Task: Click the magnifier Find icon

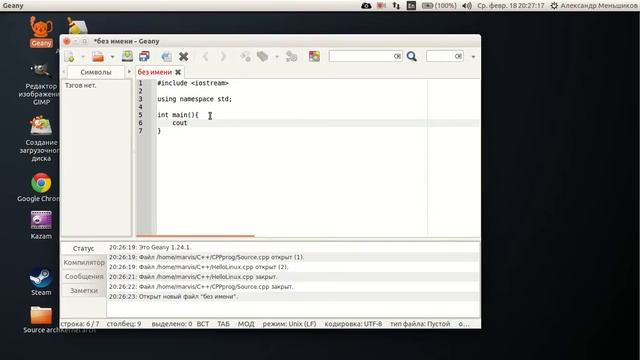Action: click(x=412, y=56)
